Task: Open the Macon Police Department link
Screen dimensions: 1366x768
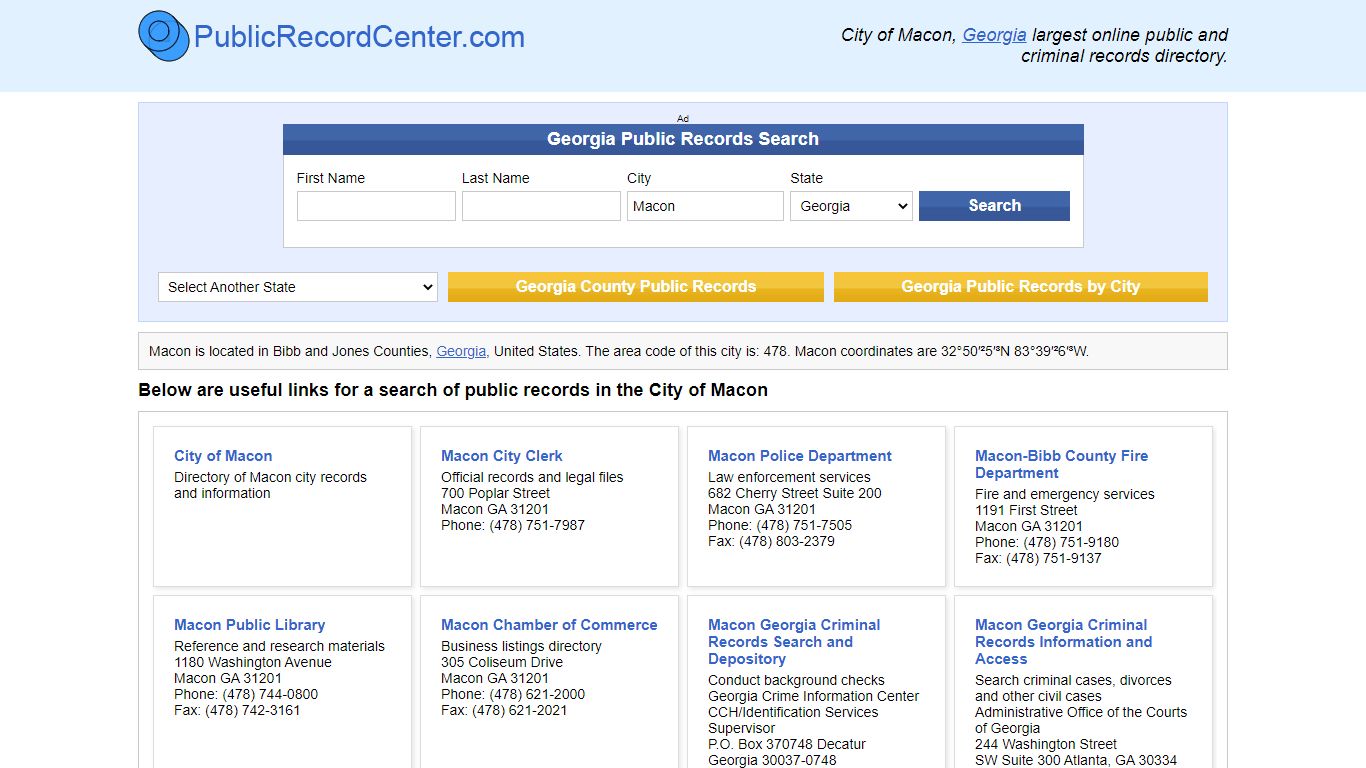Action: [800, 456]
